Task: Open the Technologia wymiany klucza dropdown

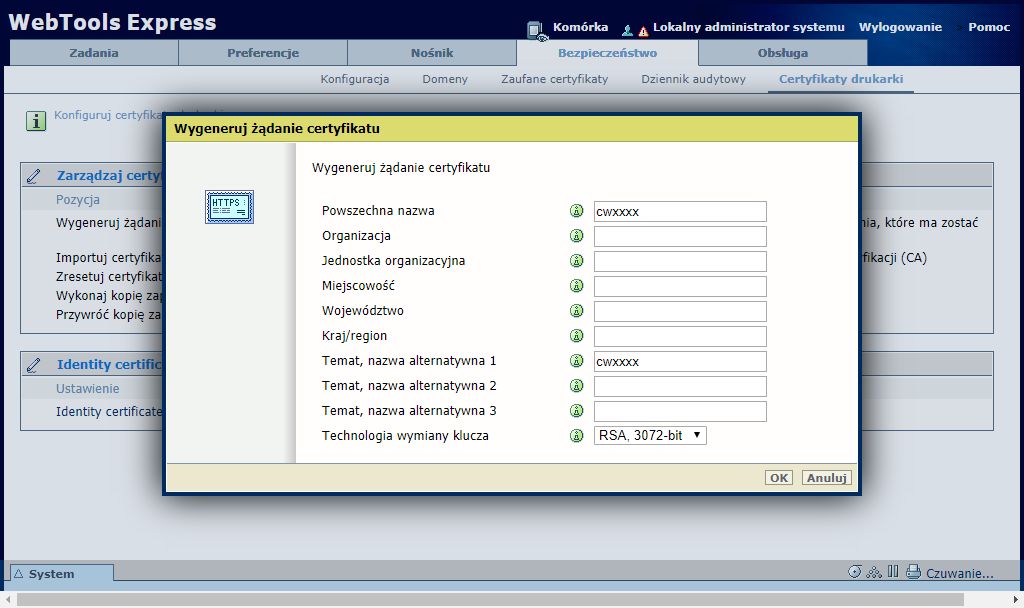Action: (650, 435)
